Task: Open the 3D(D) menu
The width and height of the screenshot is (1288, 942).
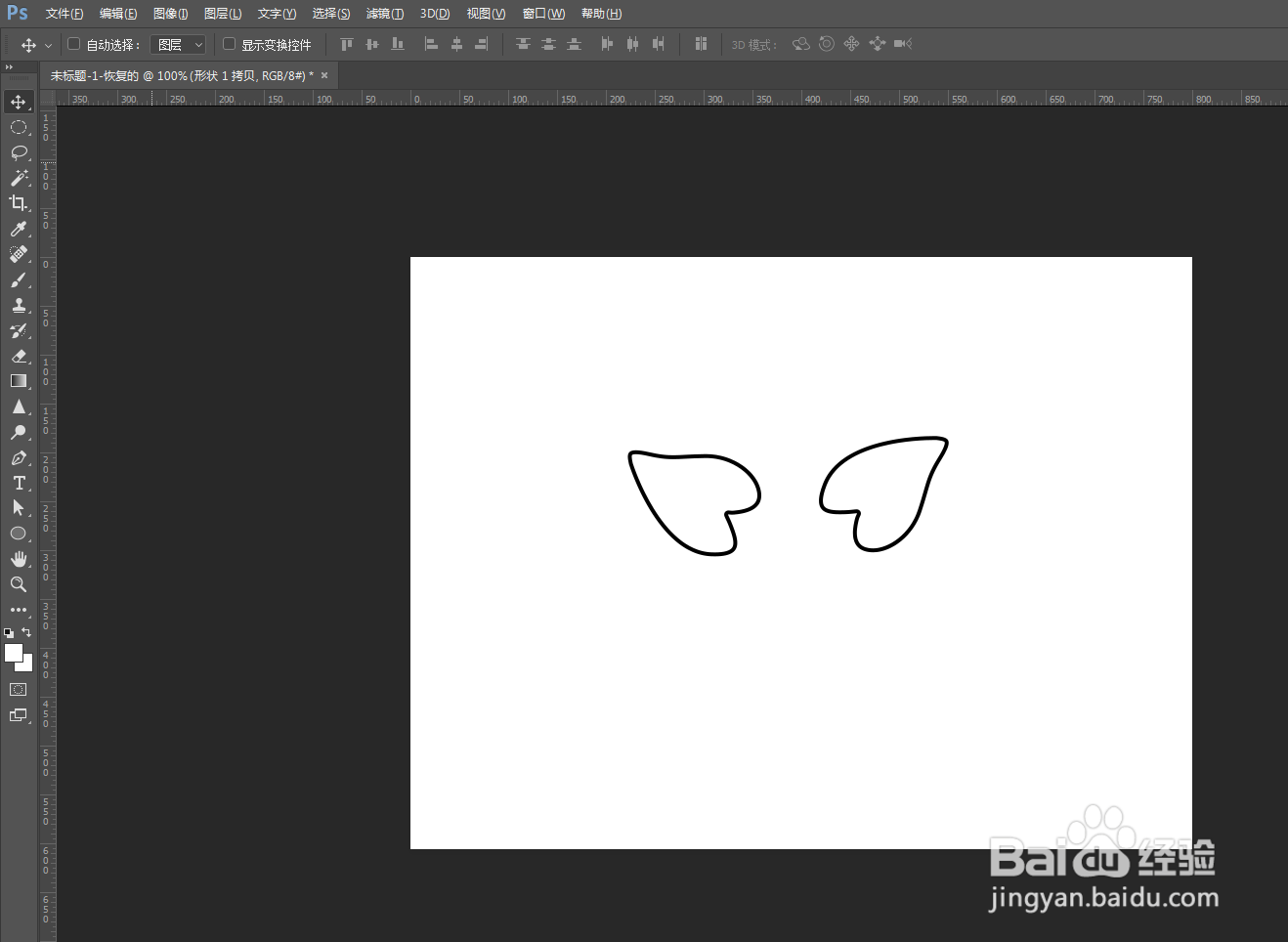Action: coord(435,14)
